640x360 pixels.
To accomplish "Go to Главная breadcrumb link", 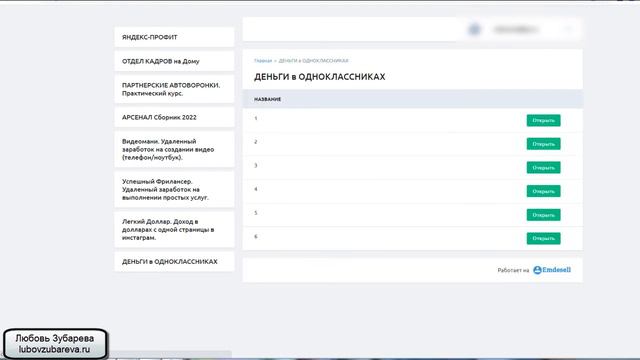I will tap(263, 61).
